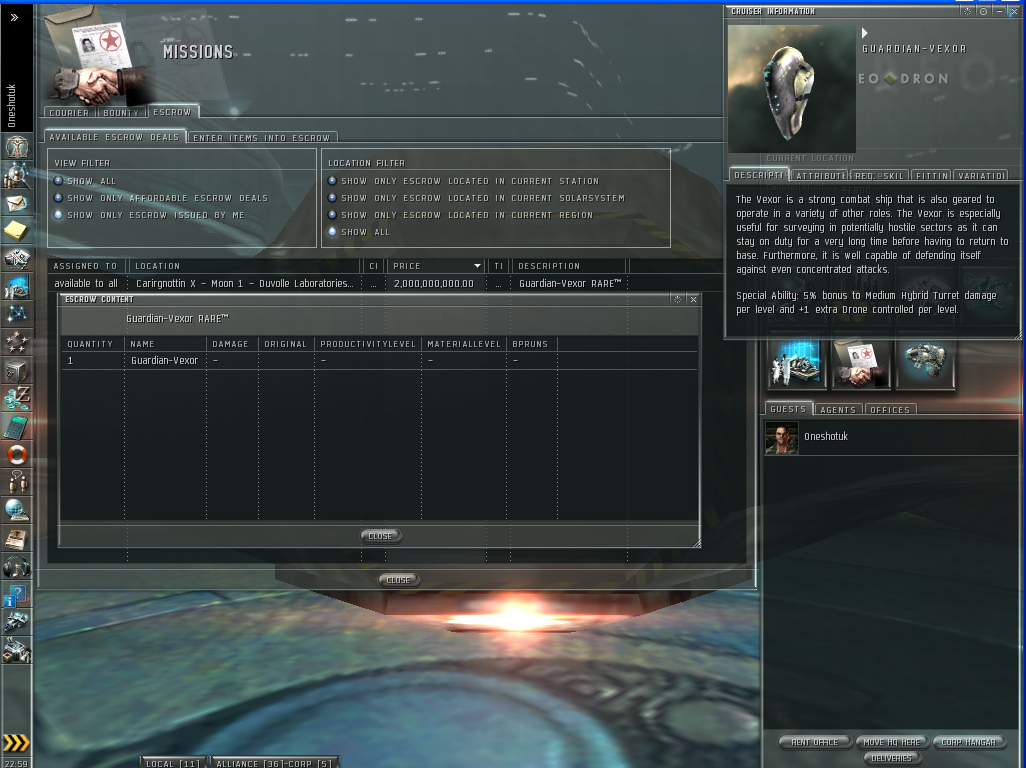This screenshot has height=768, width=1026.
Task: Switch to the Offices tab
Action: coord(890,410)
